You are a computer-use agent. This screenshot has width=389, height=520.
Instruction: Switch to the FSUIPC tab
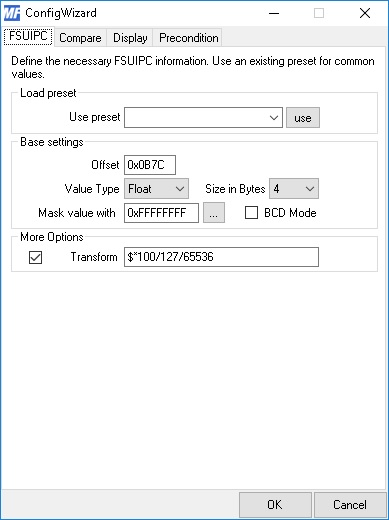pyautogui.click(x=28, y=36)
